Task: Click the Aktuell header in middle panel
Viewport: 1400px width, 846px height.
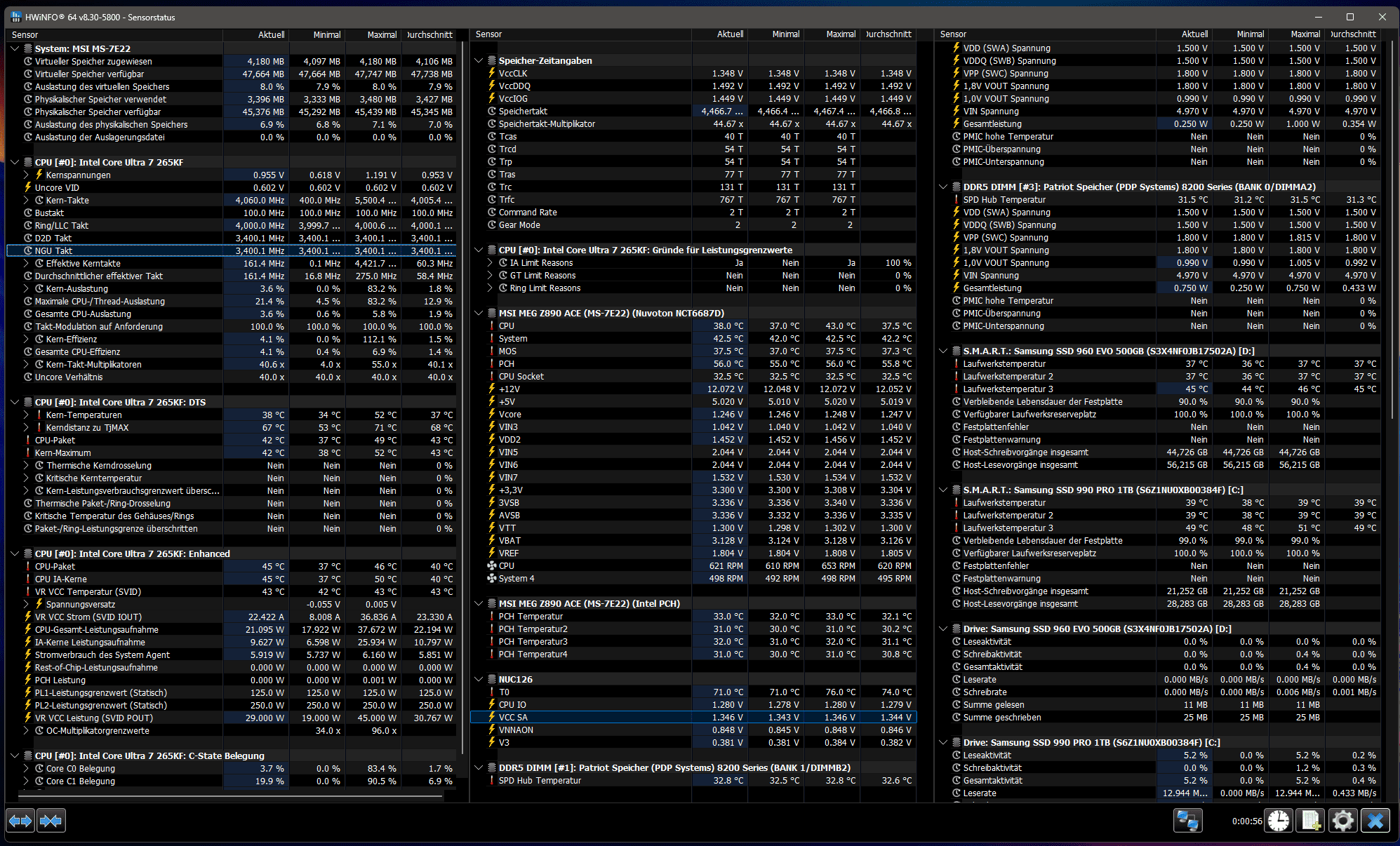Action: [x=729, y=34]
